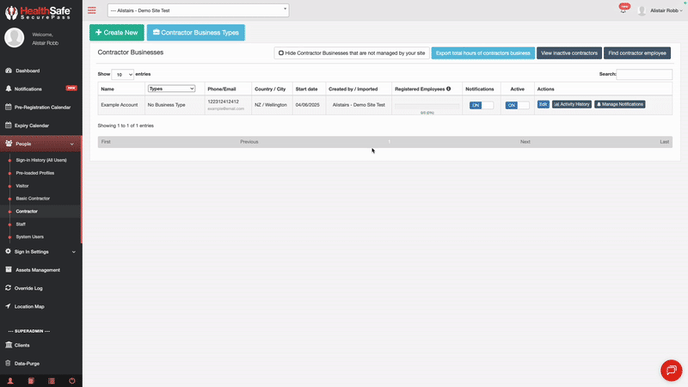Click the Last pagination link
Viewport: 688px width, 387px height.
point(664,142)
